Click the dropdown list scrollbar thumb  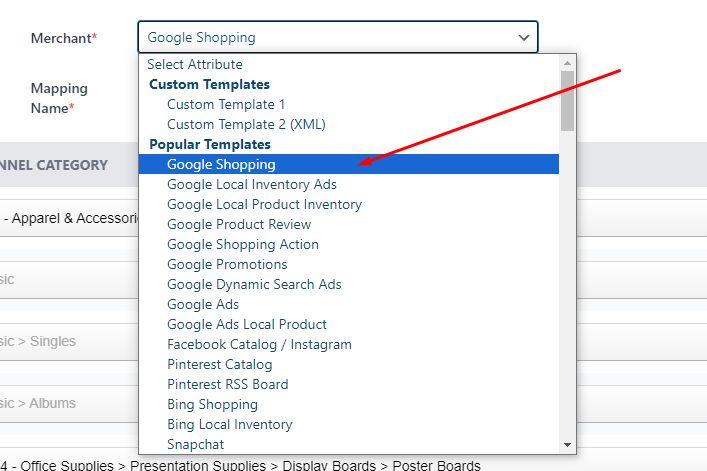pos(567,101)
